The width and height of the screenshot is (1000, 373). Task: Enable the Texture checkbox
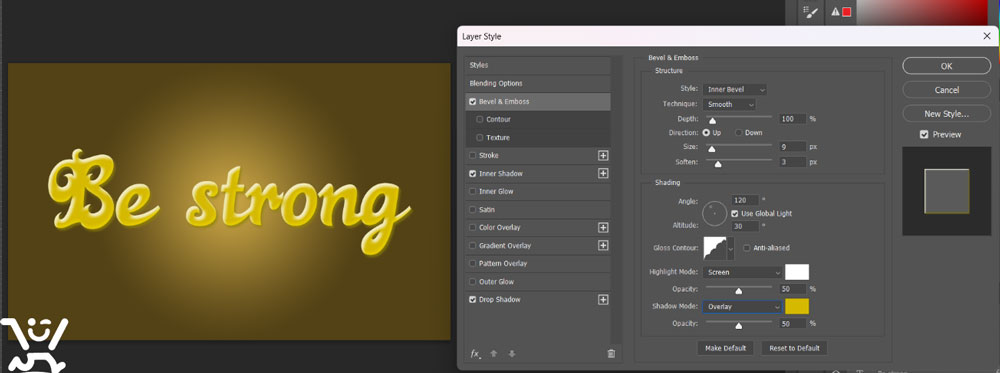480,138
